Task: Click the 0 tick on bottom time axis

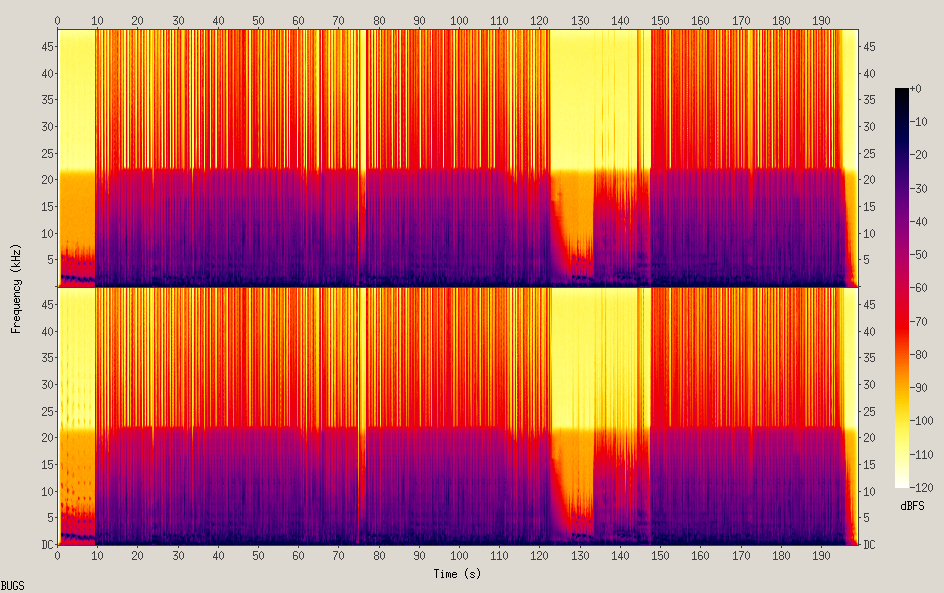Action: click(58, 555)
